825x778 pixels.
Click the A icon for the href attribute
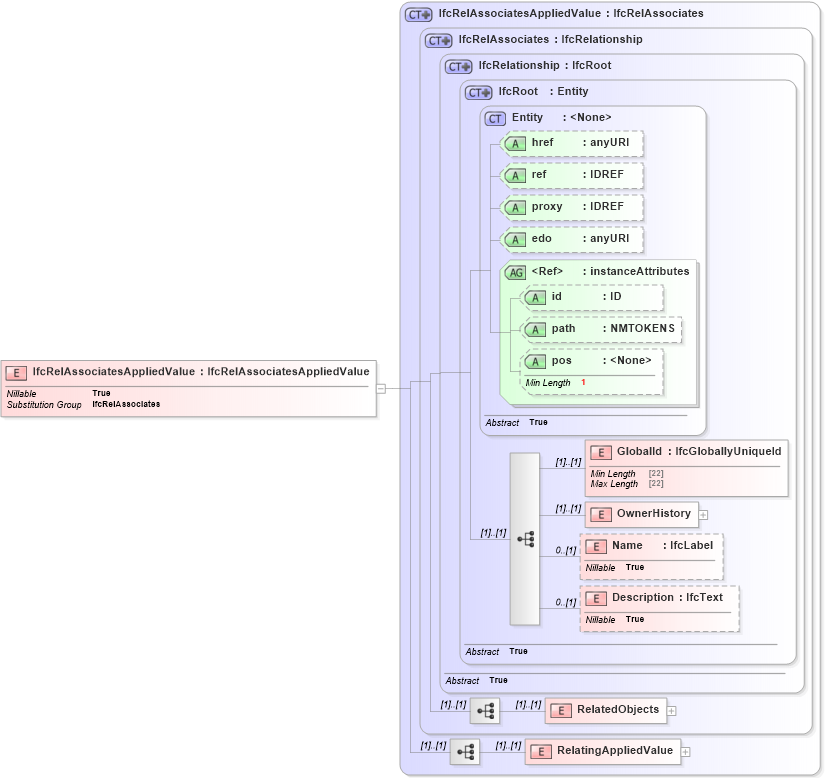[x=515, y=143]
